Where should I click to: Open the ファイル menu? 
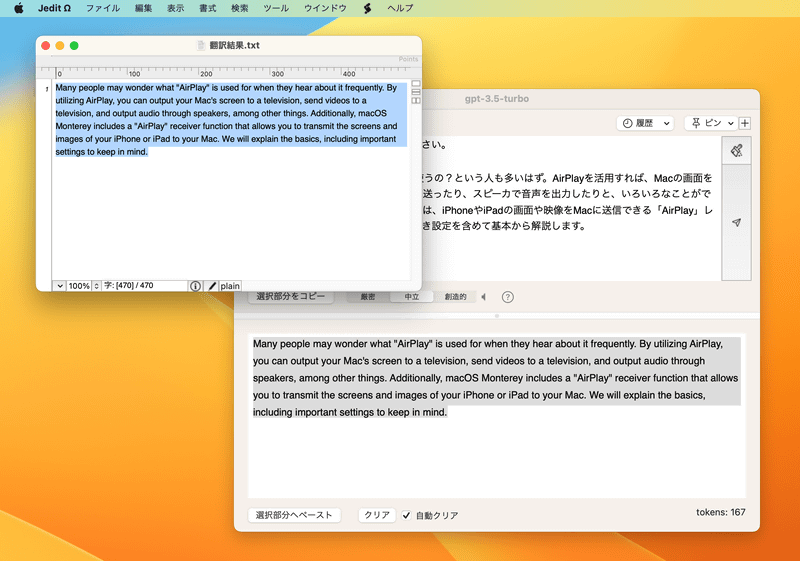click(x=103, y=8)
